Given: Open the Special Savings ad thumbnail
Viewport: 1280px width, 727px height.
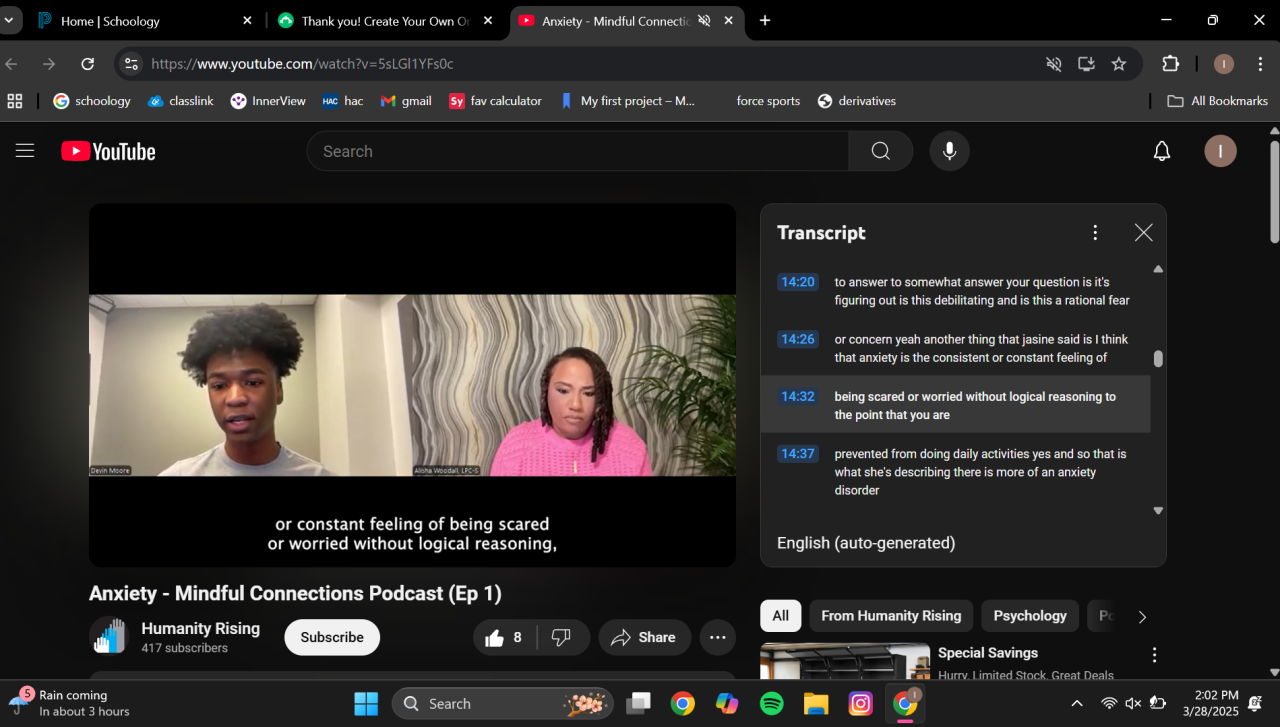Looking at the screenshot, I should pyautogui.click(x=845, y=662).
